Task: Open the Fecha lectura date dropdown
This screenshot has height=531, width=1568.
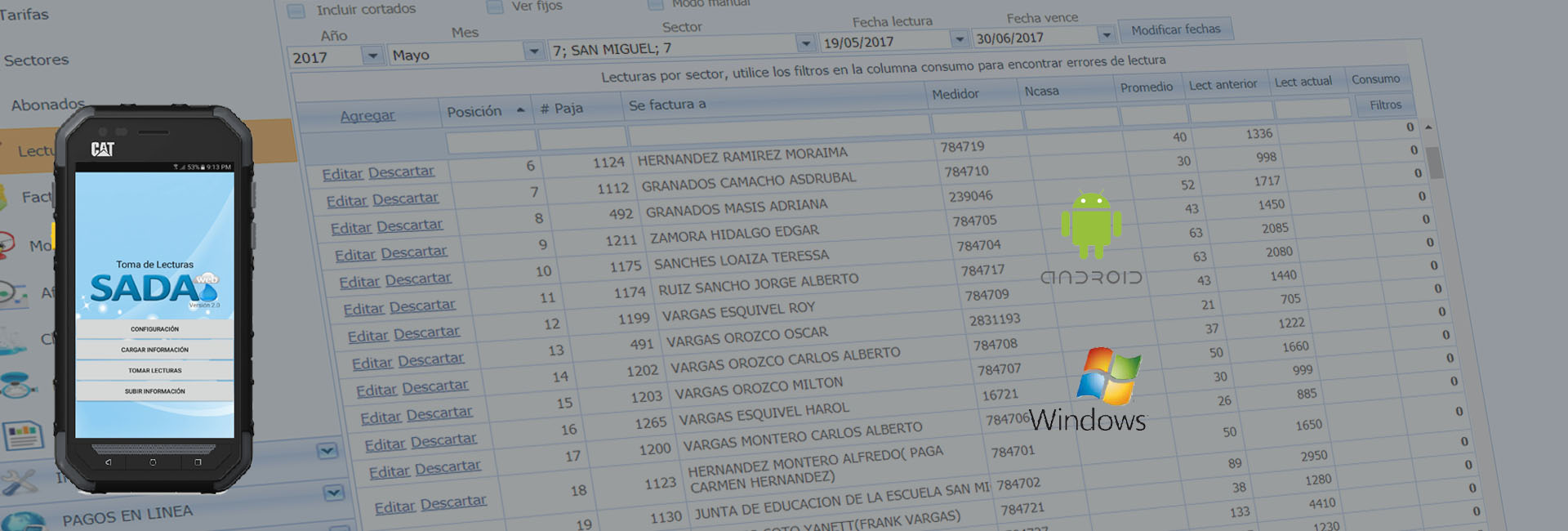Action: (x=960, y=39)
